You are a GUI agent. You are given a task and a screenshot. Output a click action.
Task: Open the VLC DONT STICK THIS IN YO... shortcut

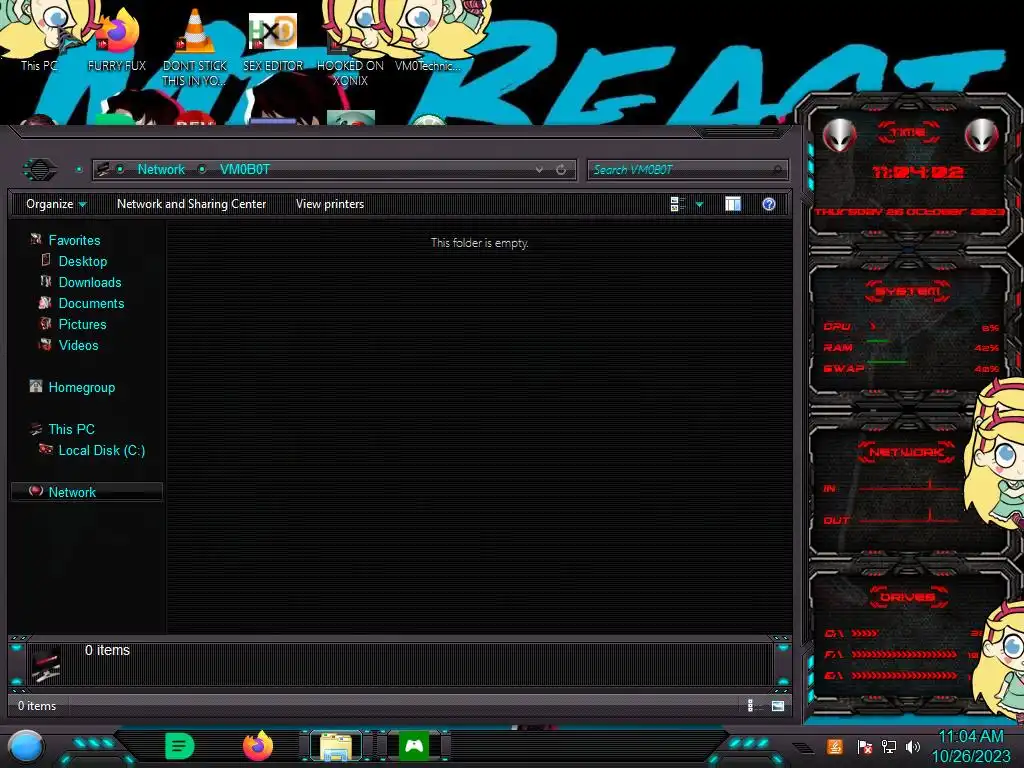tap(195, 47)
